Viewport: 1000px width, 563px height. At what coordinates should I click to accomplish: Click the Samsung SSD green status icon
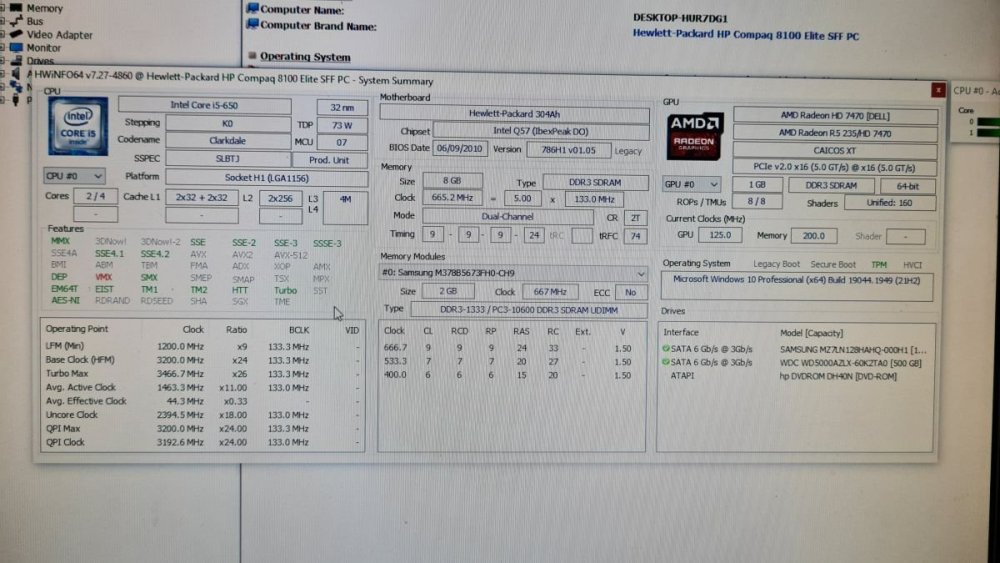666,348
